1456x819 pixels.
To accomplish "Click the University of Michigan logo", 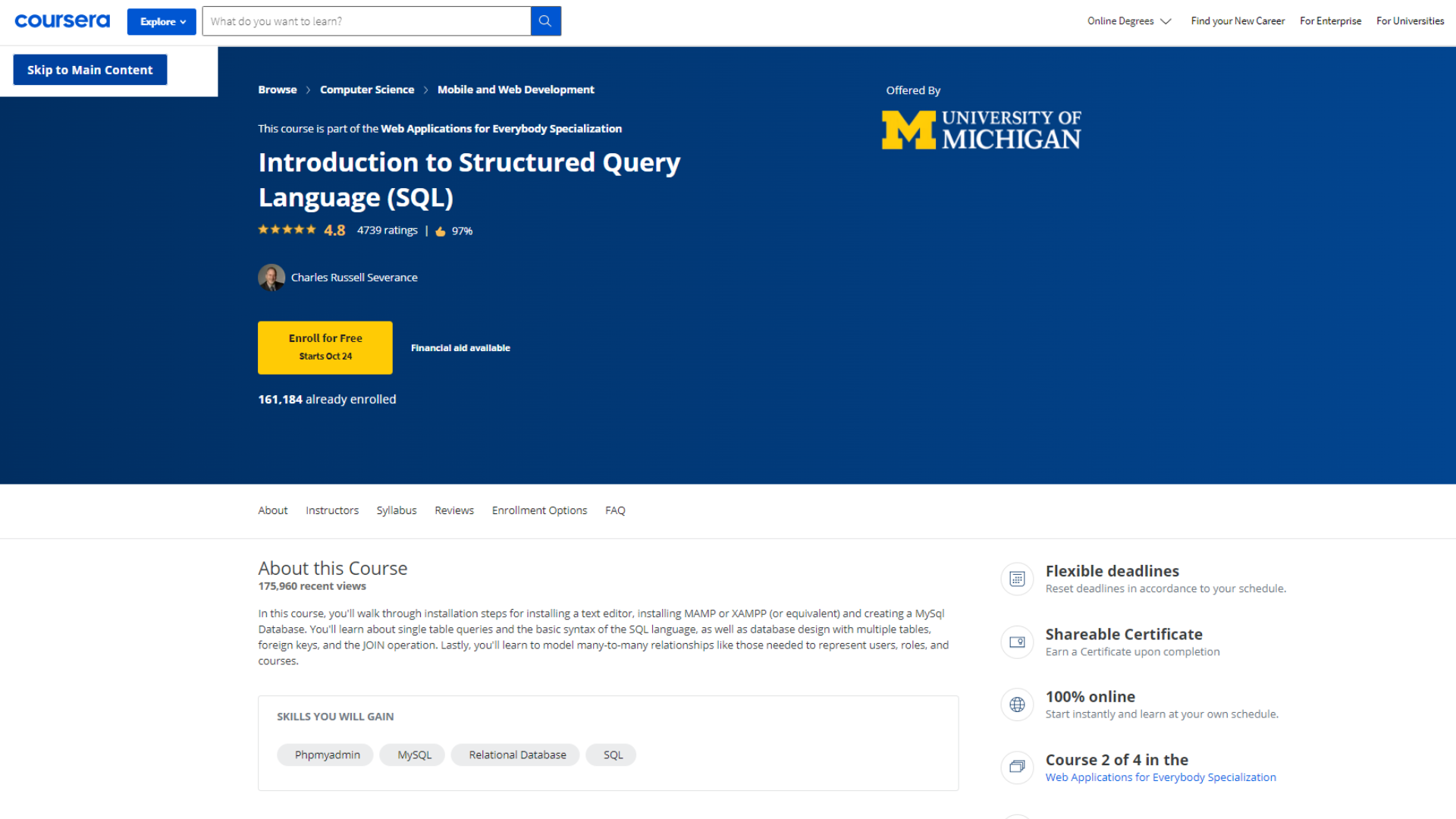I will click(981, 128).
